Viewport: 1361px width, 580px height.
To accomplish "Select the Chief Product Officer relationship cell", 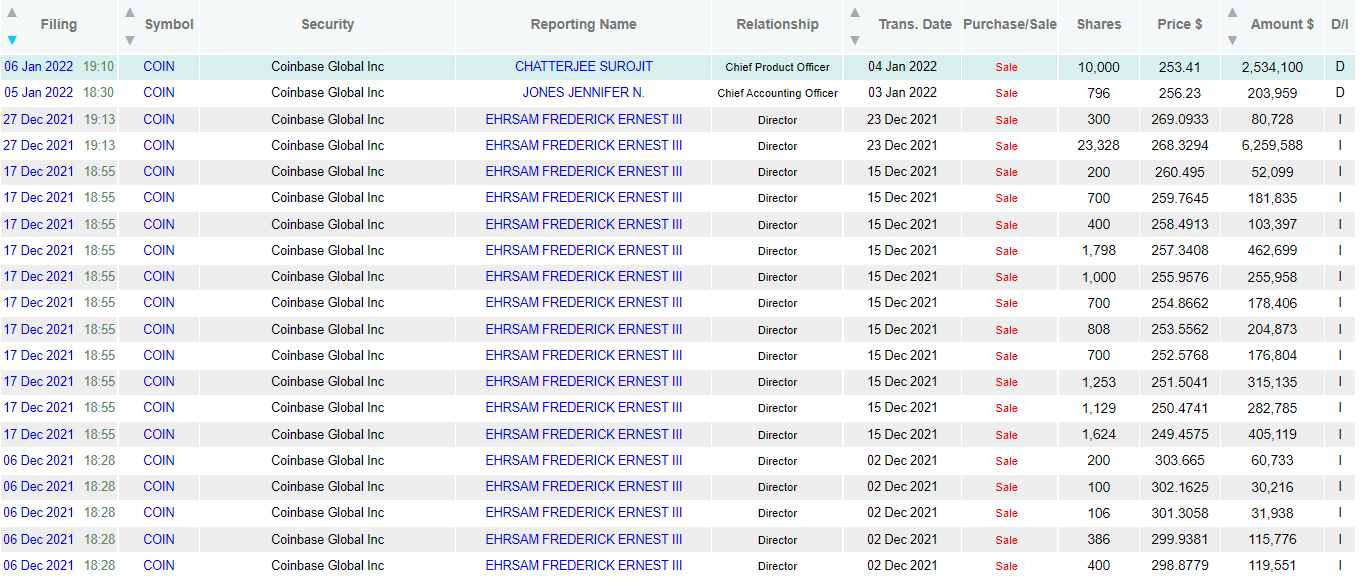I will tap(777, 68).
